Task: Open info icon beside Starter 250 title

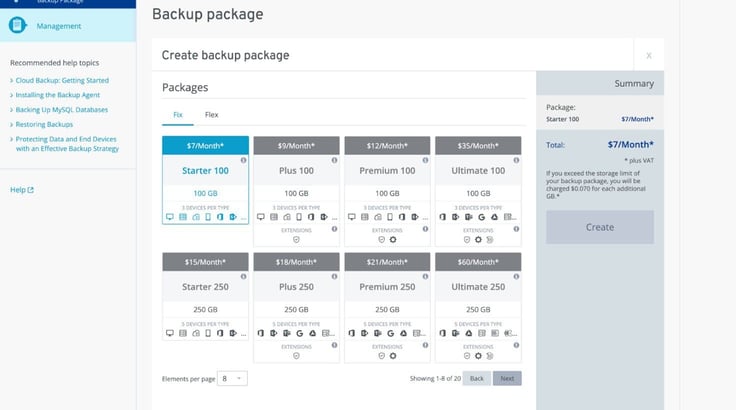Action: (x=243, y=277)
